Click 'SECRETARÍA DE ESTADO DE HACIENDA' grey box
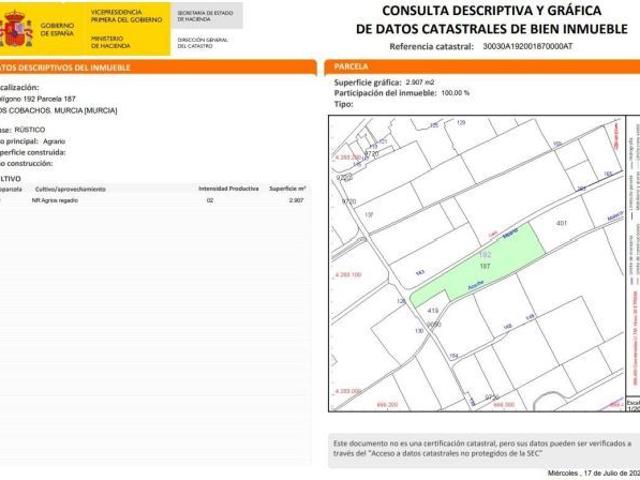 (x=206, y=16)
